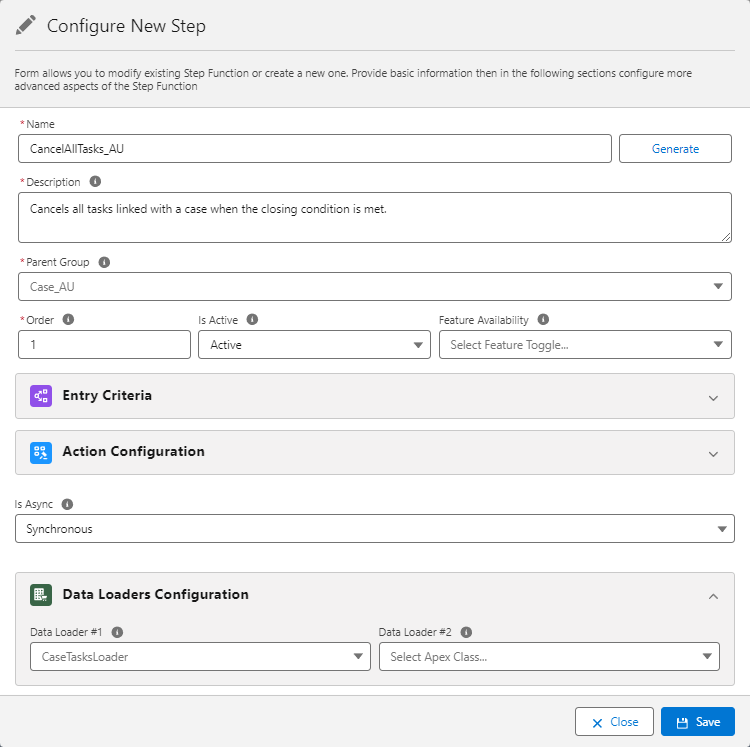
Task: Click the blue Action Configuration icon
Action: (41, 452)
